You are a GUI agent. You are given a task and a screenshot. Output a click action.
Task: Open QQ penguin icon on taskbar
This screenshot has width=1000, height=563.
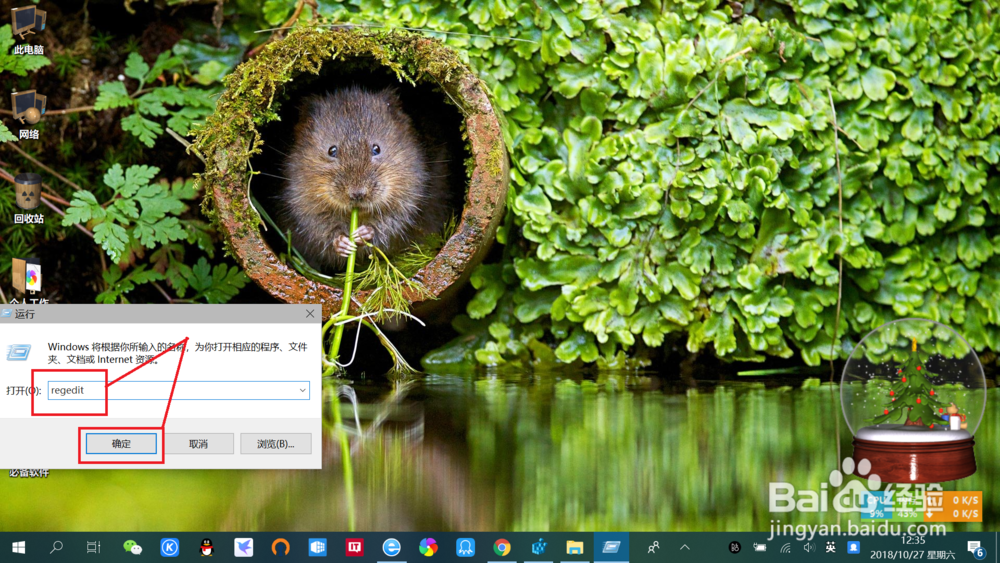pyautogui.click(x=207, y=547)
